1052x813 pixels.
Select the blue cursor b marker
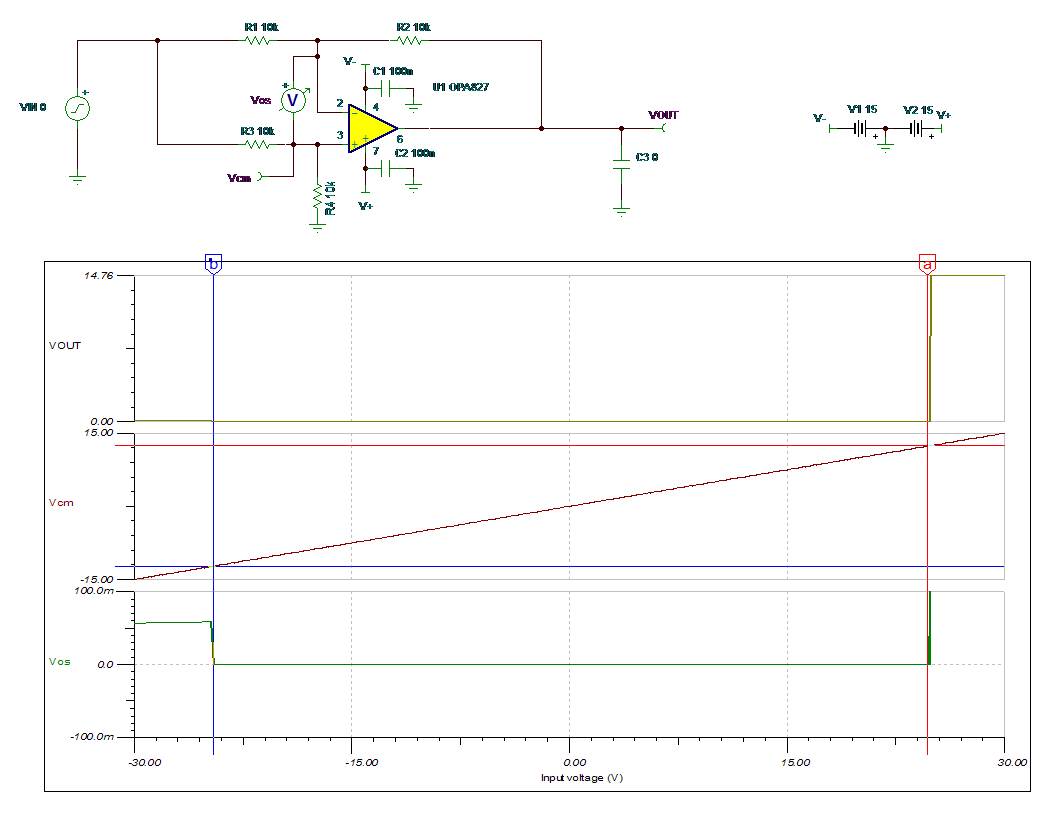[213, 264]
